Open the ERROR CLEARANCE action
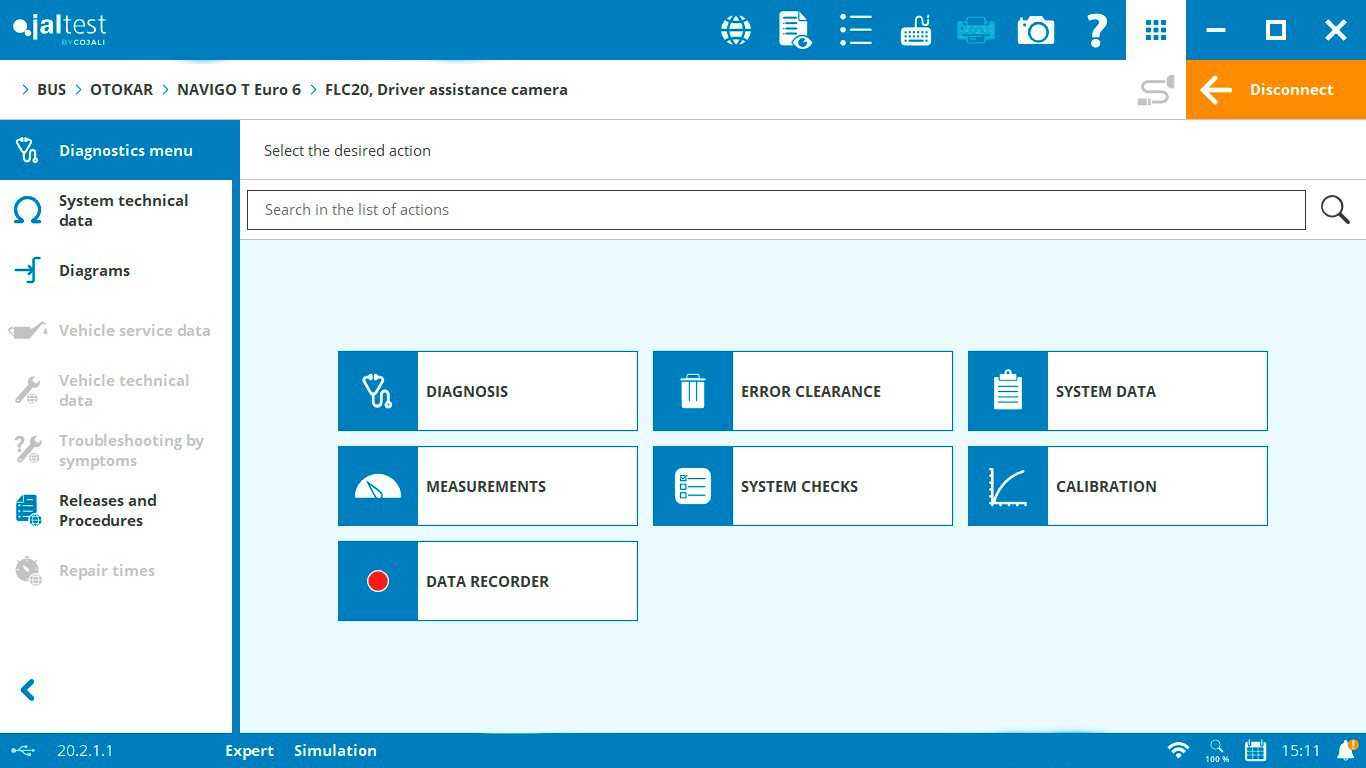Screen dimensions: 1366x768 click(802, 391)
